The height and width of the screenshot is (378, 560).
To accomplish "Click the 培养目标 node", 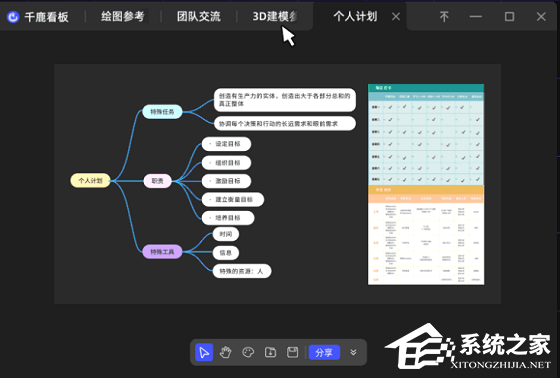I will [228, 218].
